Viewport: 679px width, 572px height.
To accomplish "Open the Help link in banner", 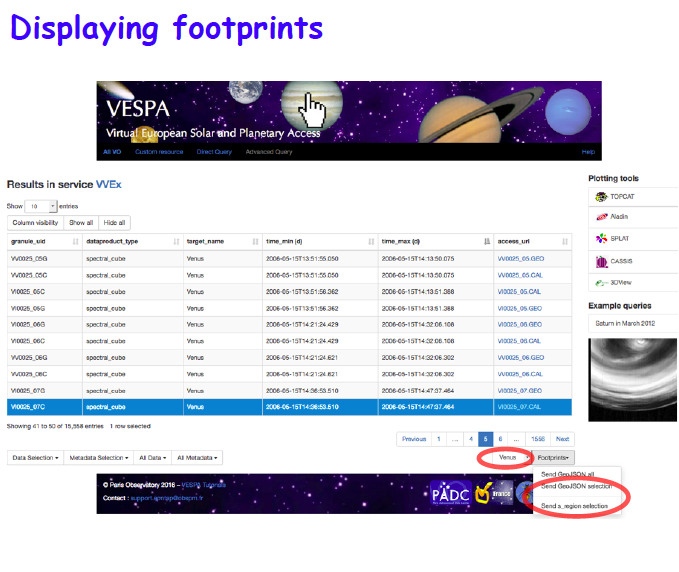I will click(x=588, y=152).
